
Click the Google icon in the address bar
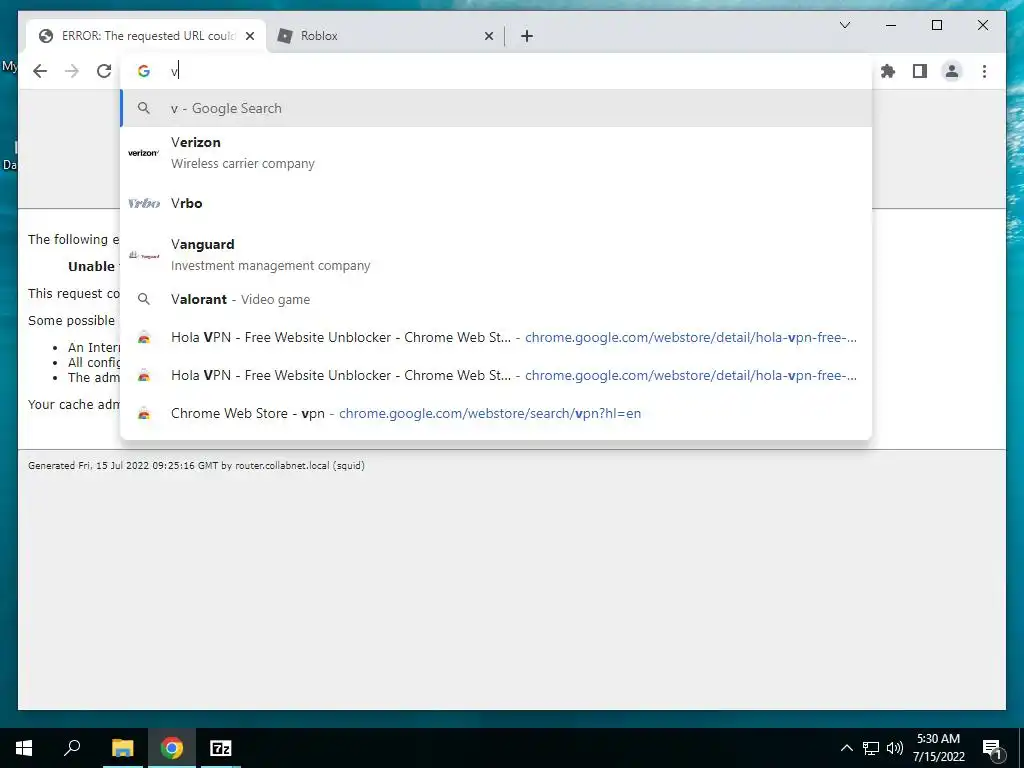[x=144, y=71]
